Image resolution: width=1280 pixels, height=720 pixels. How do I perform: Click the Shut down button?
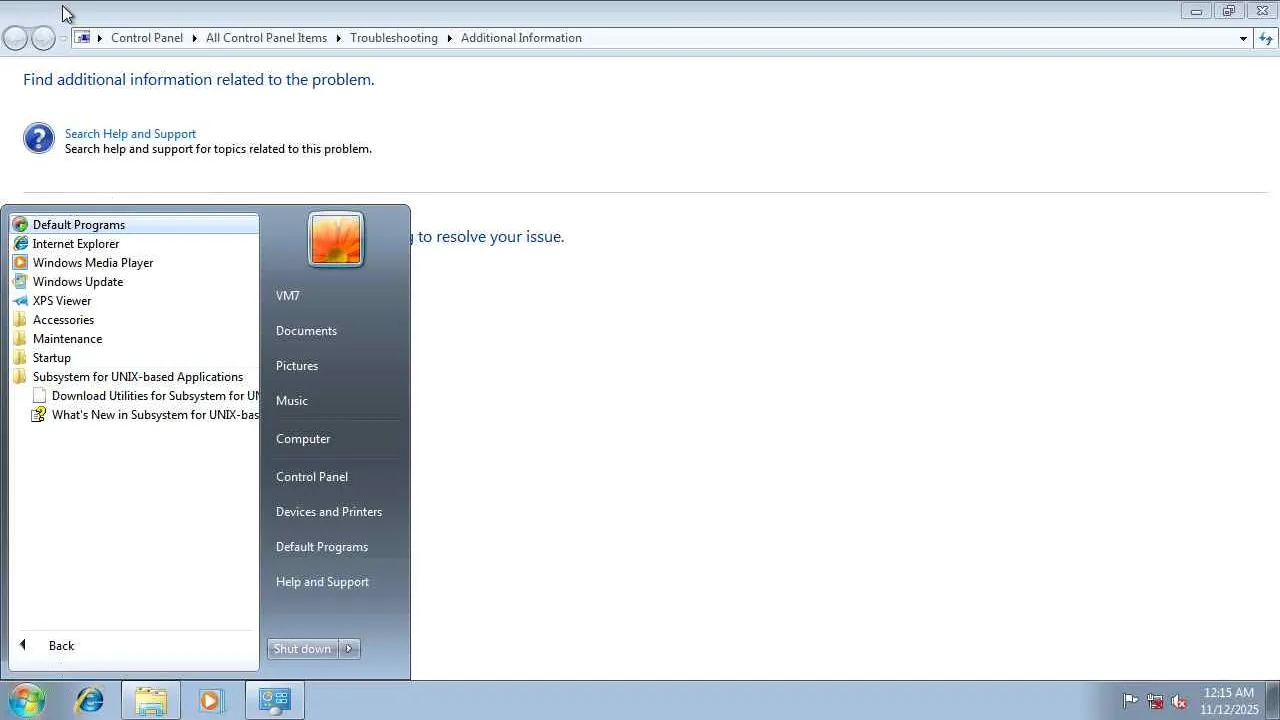(303, 649)
